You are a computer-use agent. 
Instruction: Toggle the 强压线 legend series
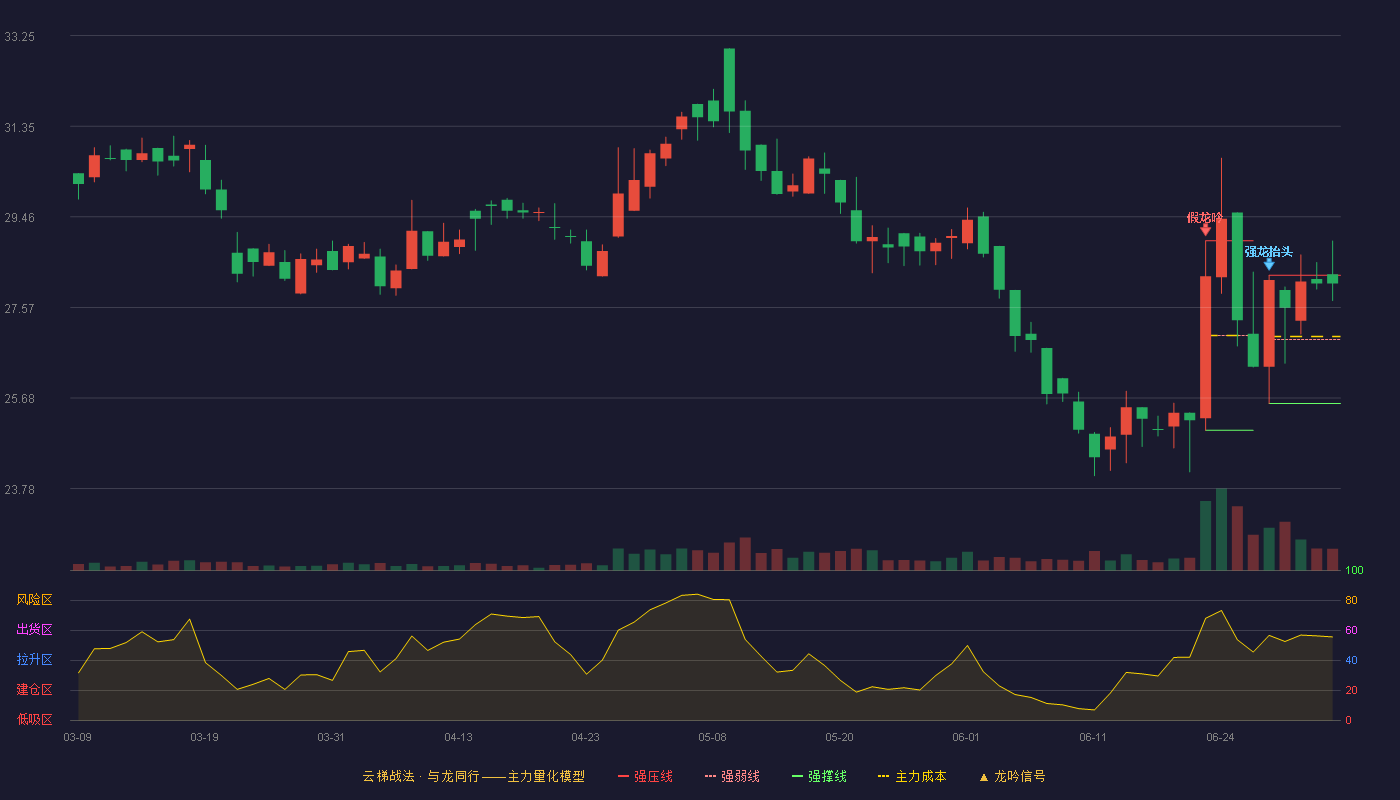[x=645, y=776]
